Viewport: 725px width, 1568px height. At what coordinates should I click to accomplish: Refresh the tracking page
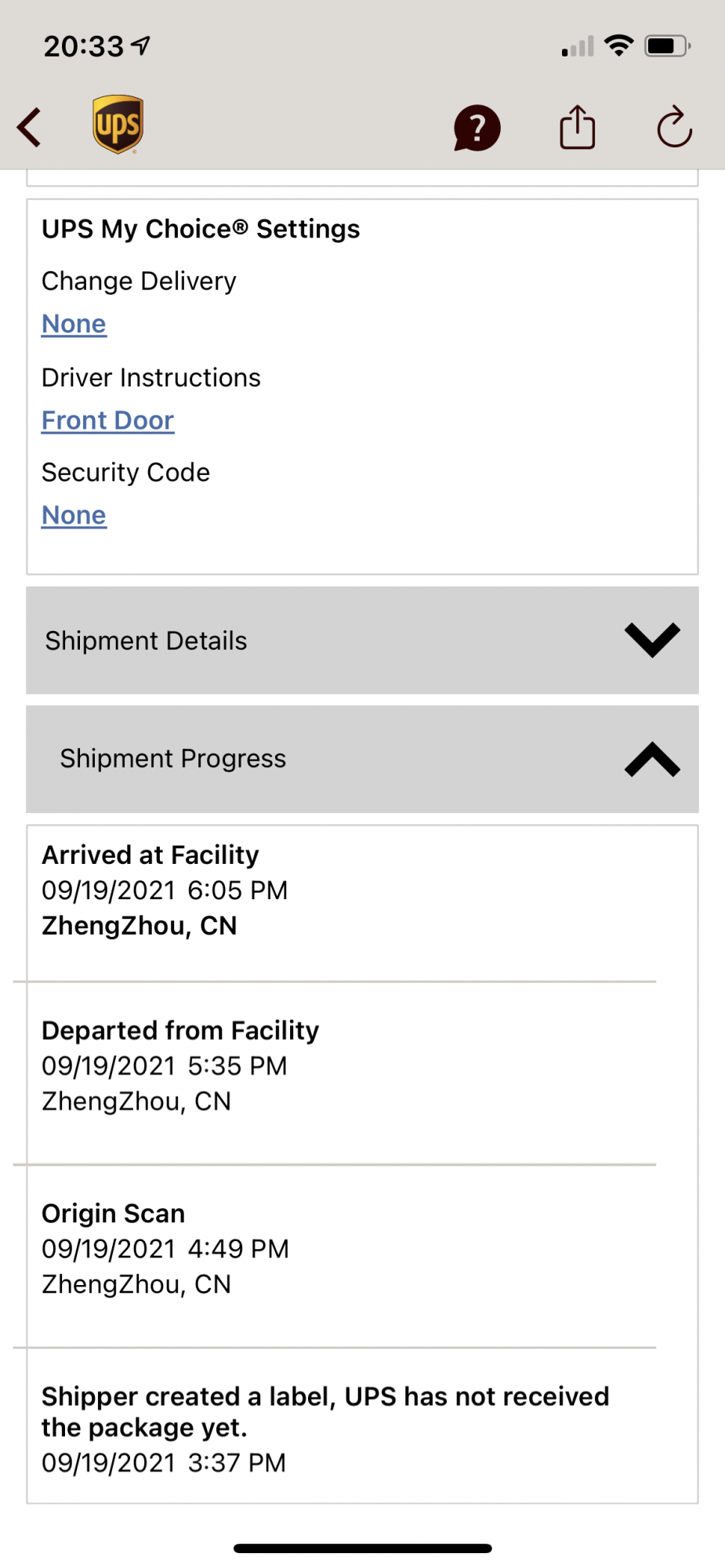(674, 128)
